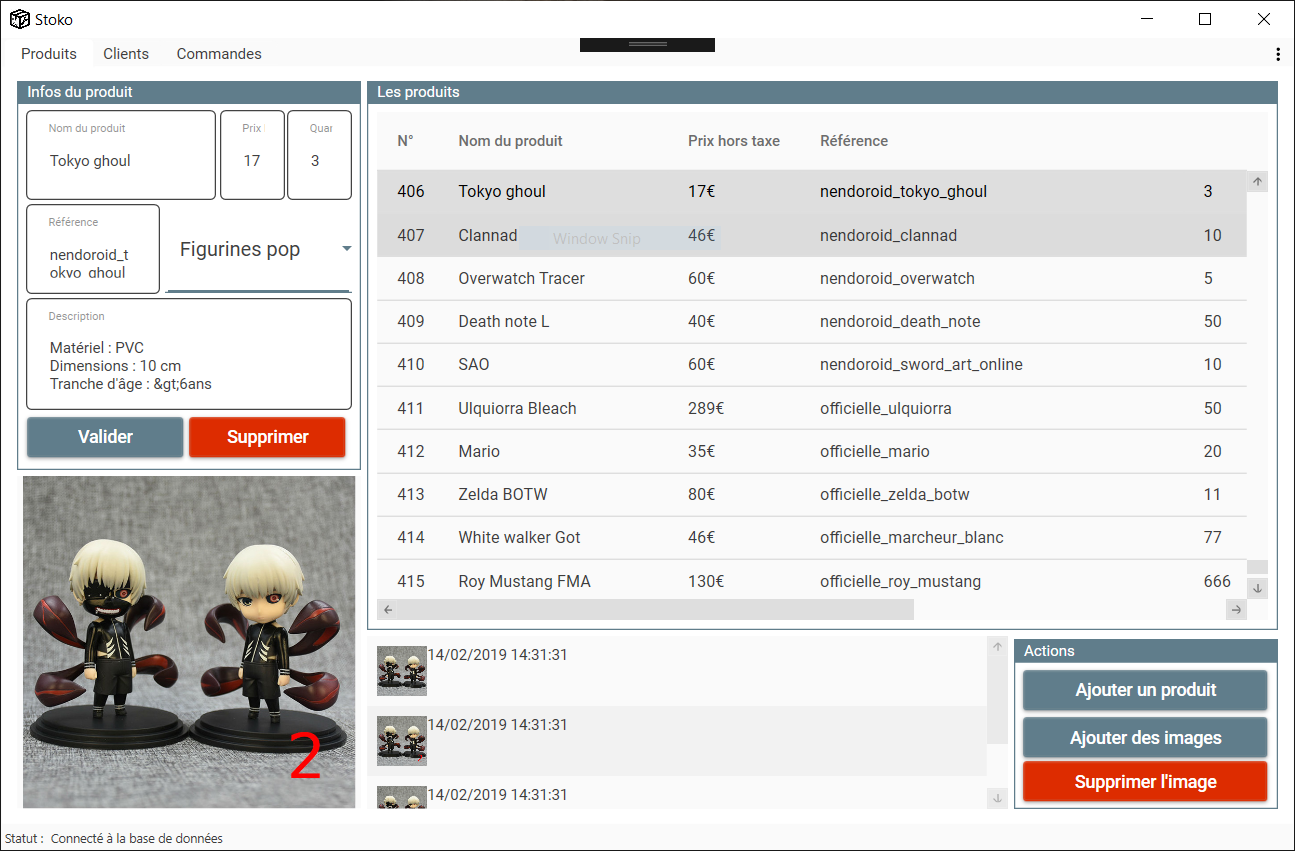Click the 289€ price cell
Image resolution: width=1295 pixels, height=851 pixels.
click(x=706, y=408)
